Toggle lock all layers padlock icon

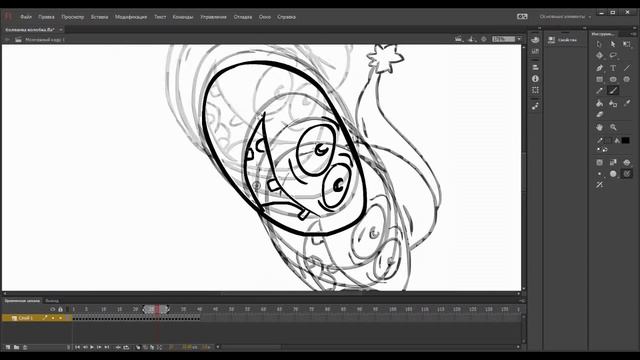click(60, 309)
